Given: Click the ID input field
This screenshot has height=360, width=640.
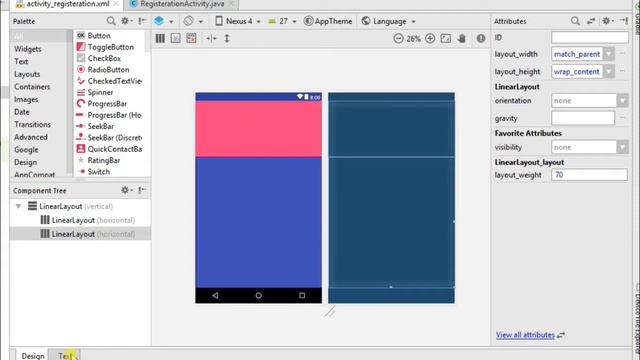Looking at the screenshot, I should tap(590, 38).
